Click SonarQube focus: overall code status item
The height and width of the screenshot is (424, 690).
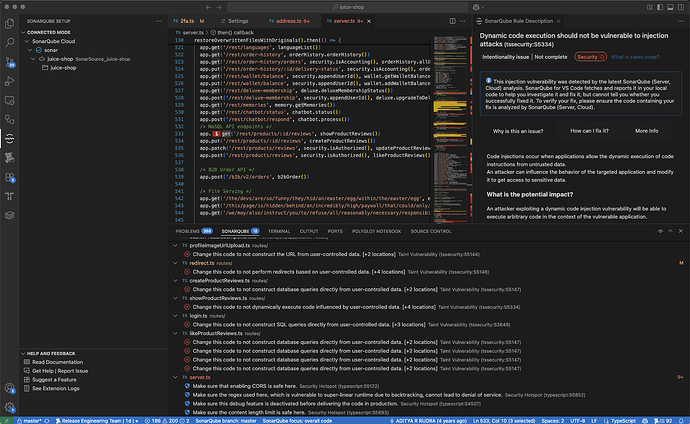(297, 420)
